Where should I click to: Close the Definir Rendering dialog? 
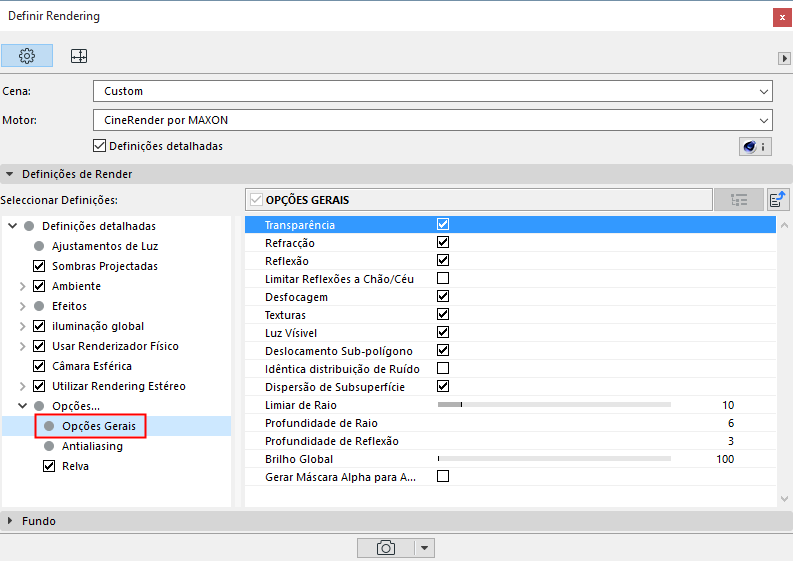coord(782,17)
